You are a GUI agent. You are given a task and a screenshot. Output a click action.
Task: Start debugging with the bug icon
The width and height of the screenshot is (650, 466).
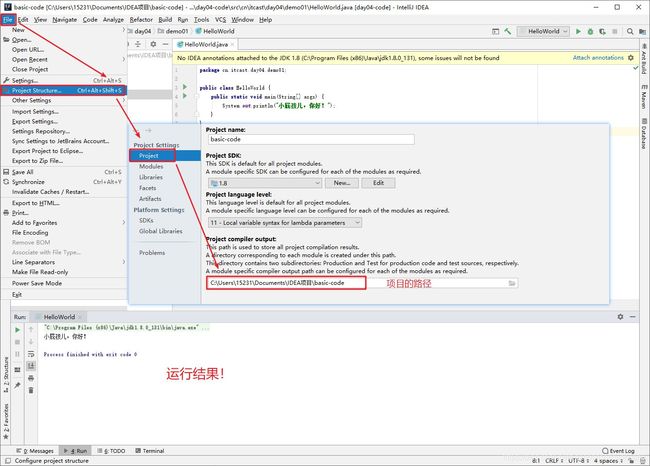click(x=590, y=31)
